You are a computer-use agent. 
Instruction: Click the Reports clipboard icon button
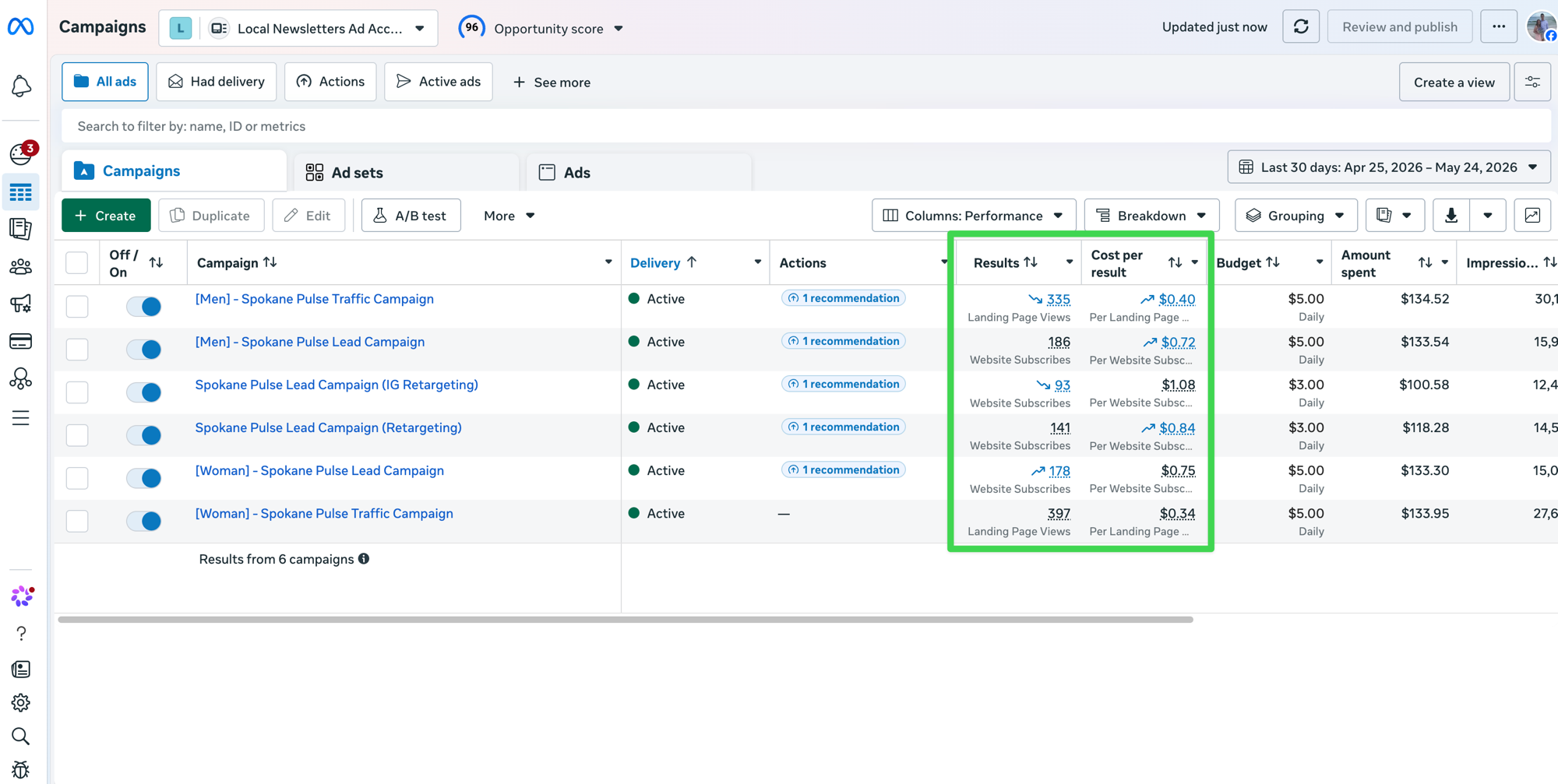(x=1394, y=216)
